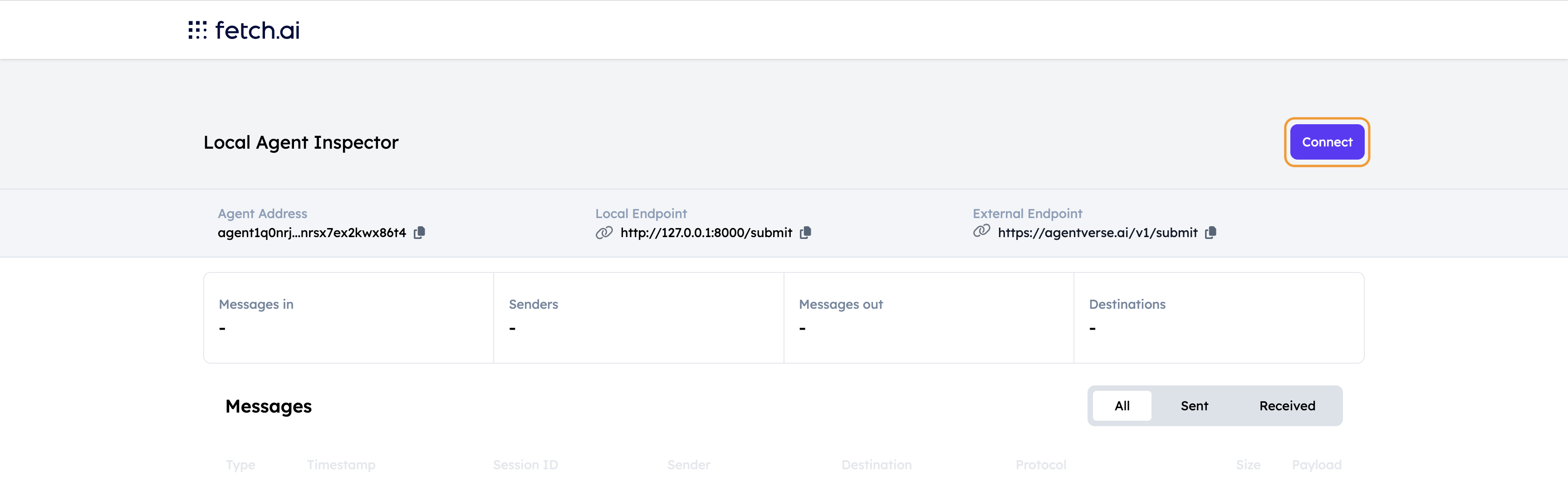Click the Protocol column header

[x=1041, y=465]
